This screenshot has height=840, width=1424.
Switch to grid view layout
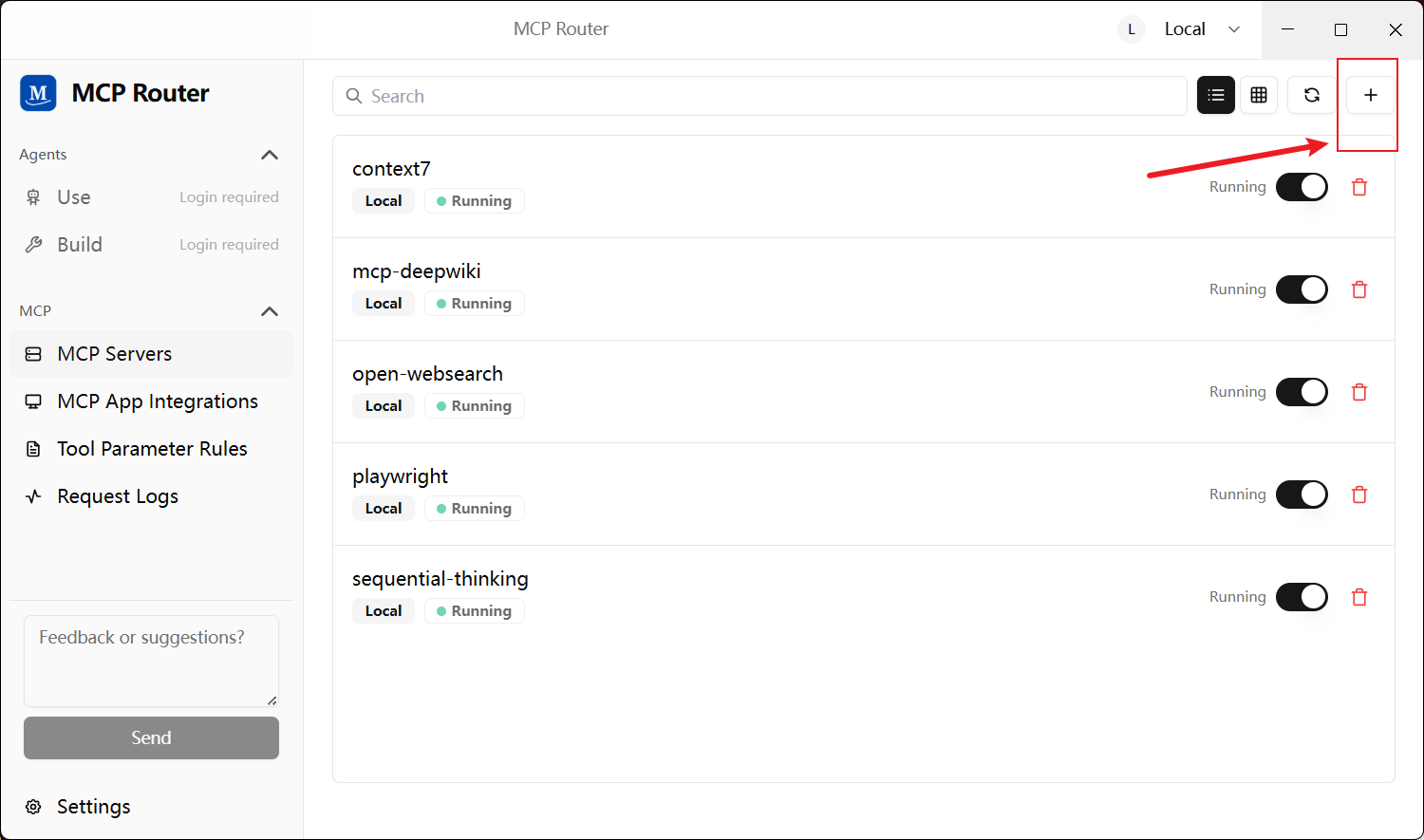tap(1259, 95)
